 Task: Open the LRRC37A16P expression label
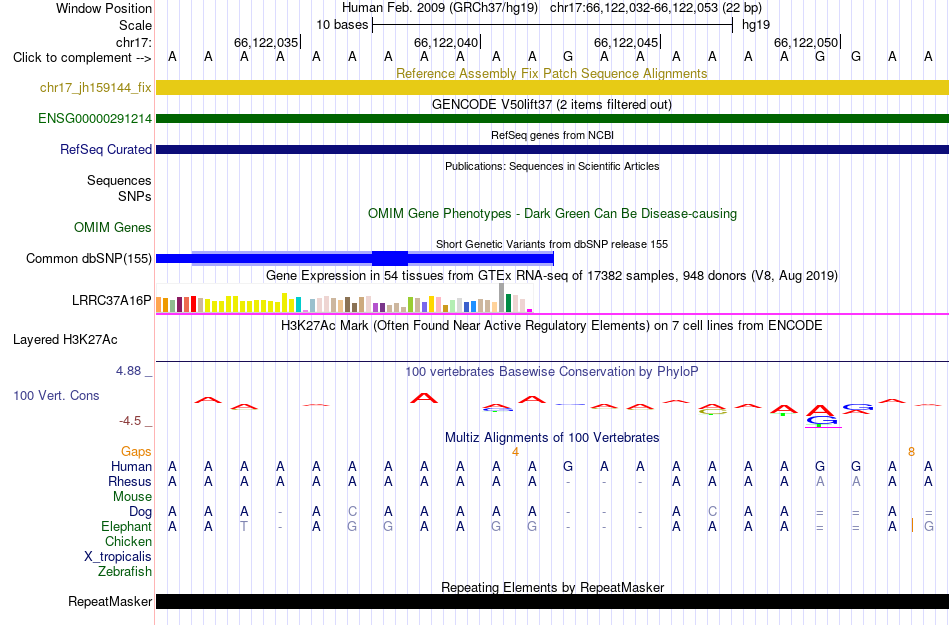111,300
